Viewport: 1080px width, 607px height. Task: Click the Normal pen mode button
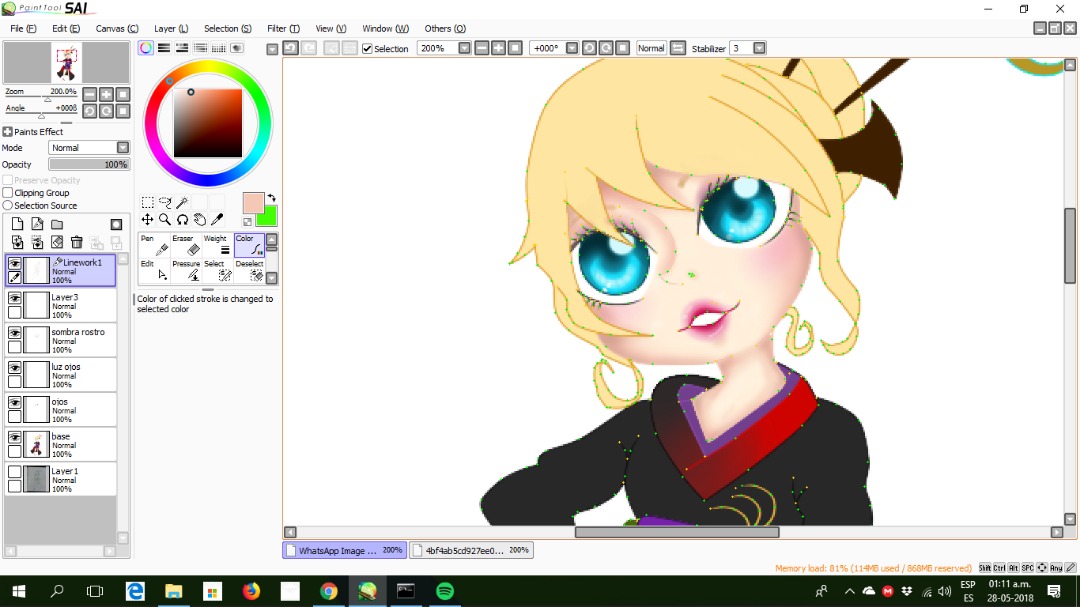[651, 48]
